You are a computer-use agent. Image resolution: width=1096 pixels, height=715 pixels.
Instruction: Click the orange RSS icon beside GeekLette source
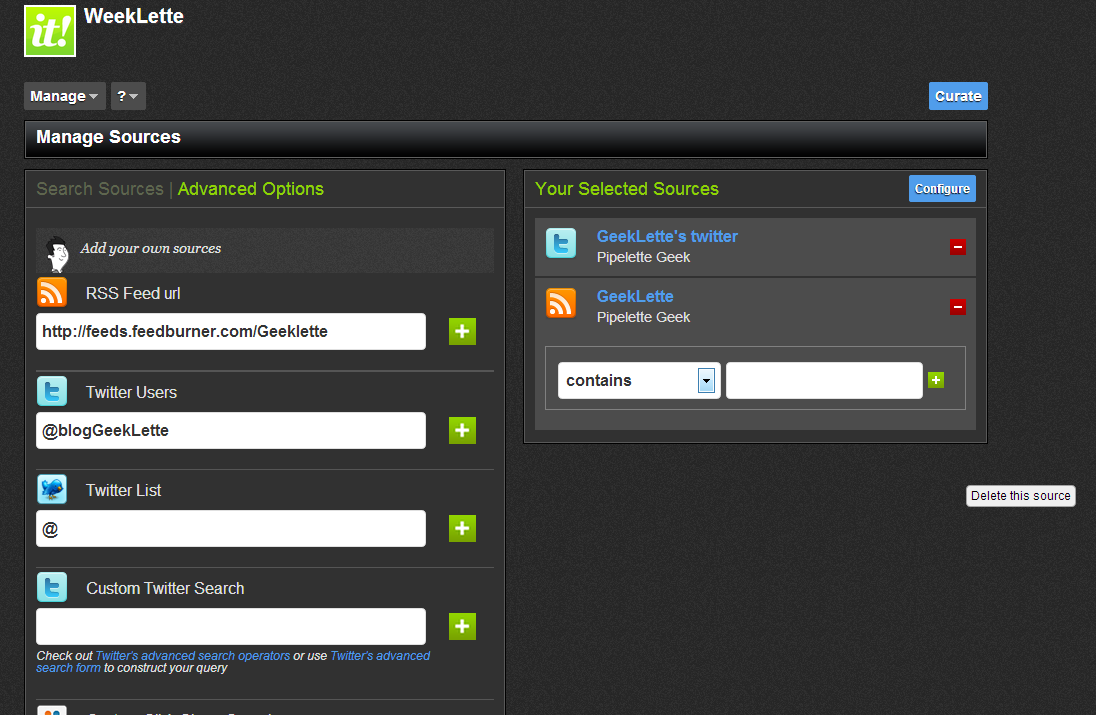pos(561,303)
